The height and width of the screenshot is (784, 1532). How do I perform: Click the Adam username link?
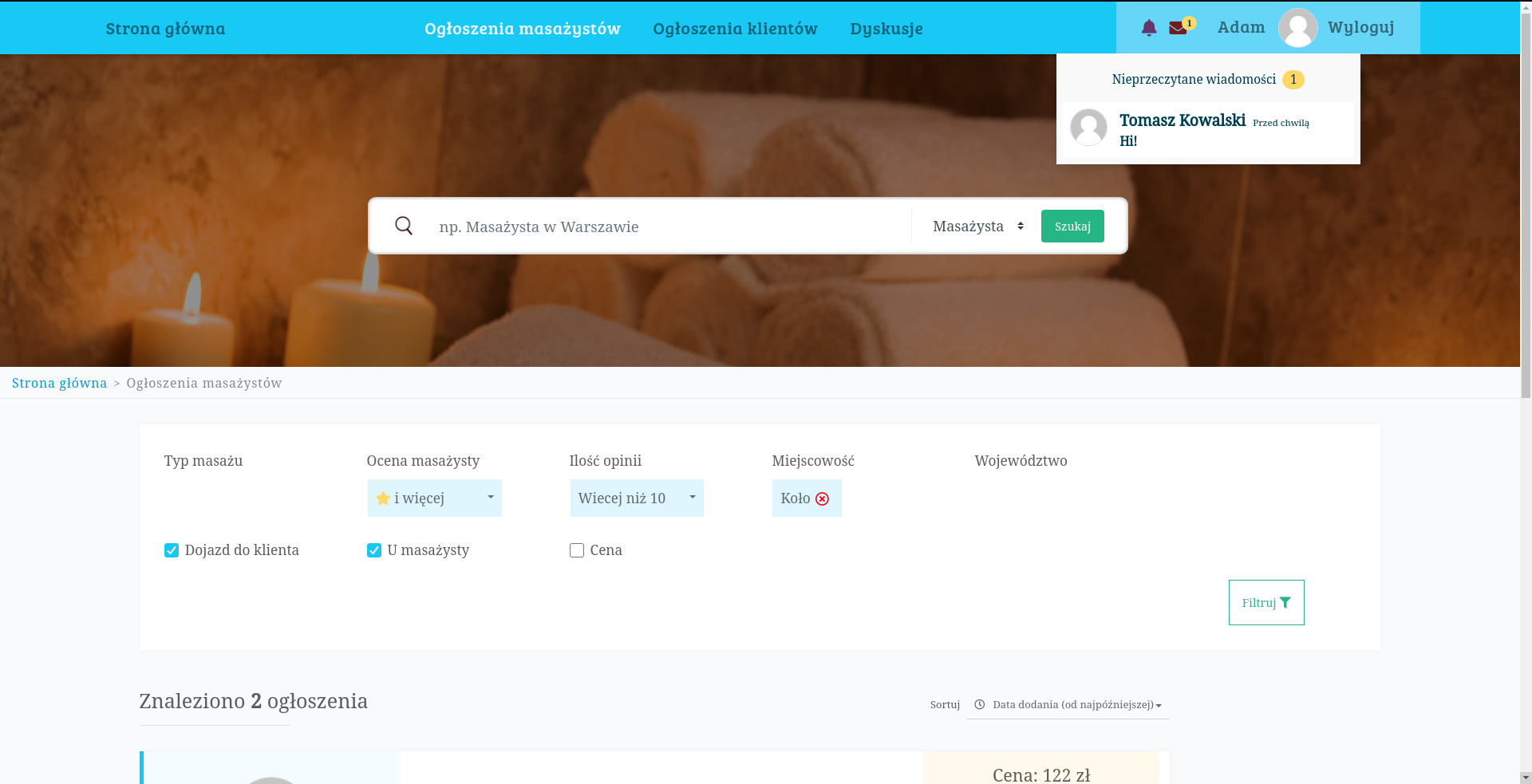(1242, 27)
